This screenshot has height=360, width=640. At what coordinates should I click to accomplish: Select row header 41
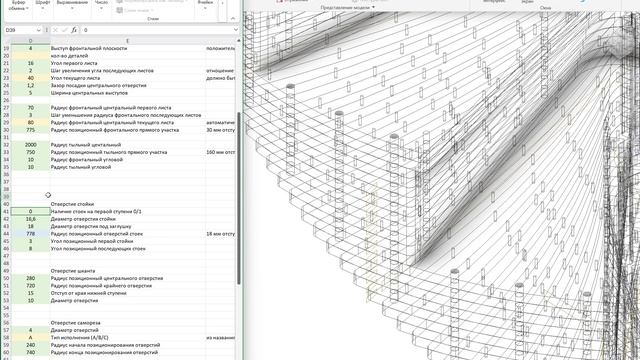(x=6, y=211)
